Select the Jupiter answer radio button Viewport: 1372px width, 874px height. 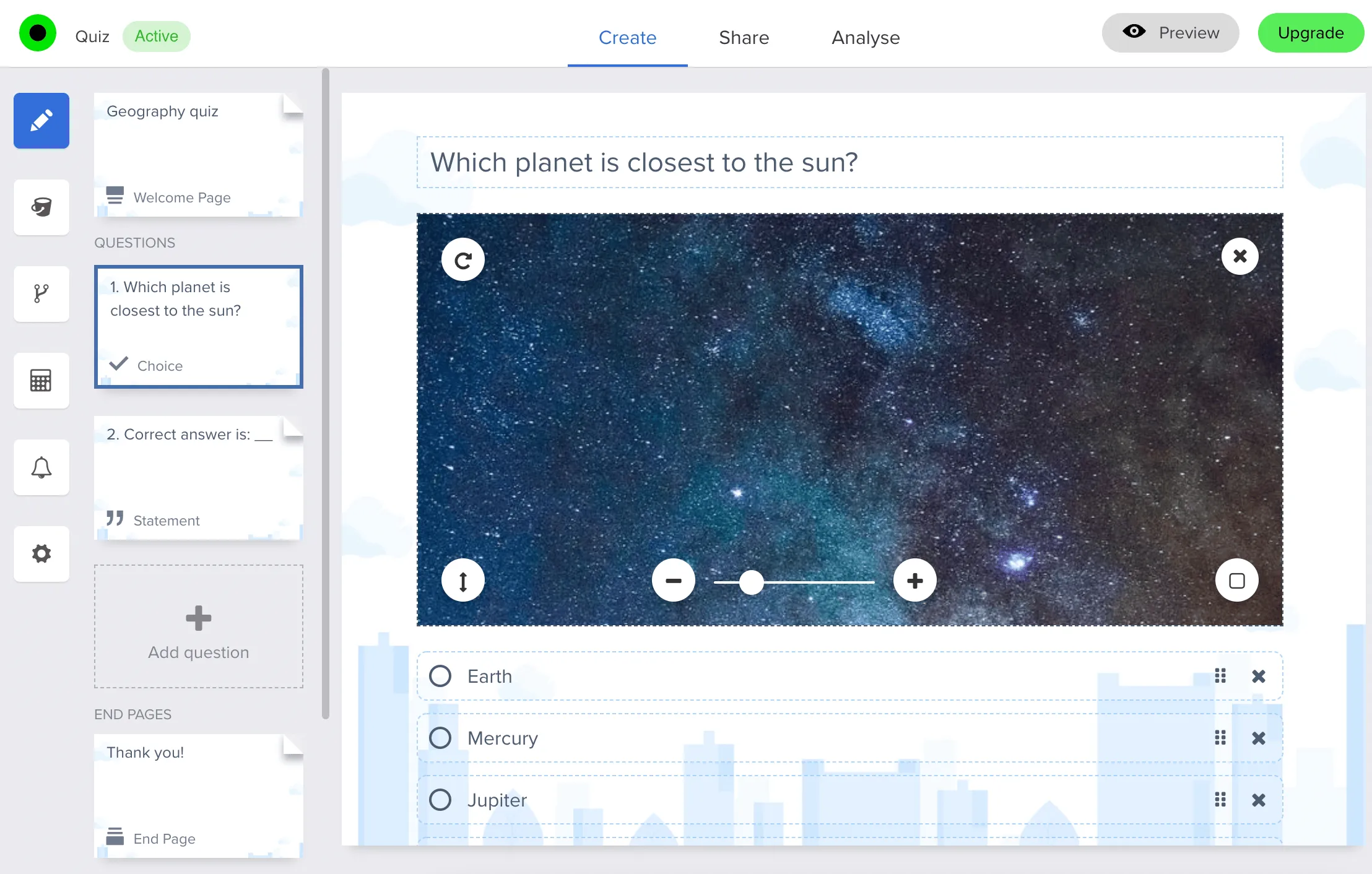440,800
